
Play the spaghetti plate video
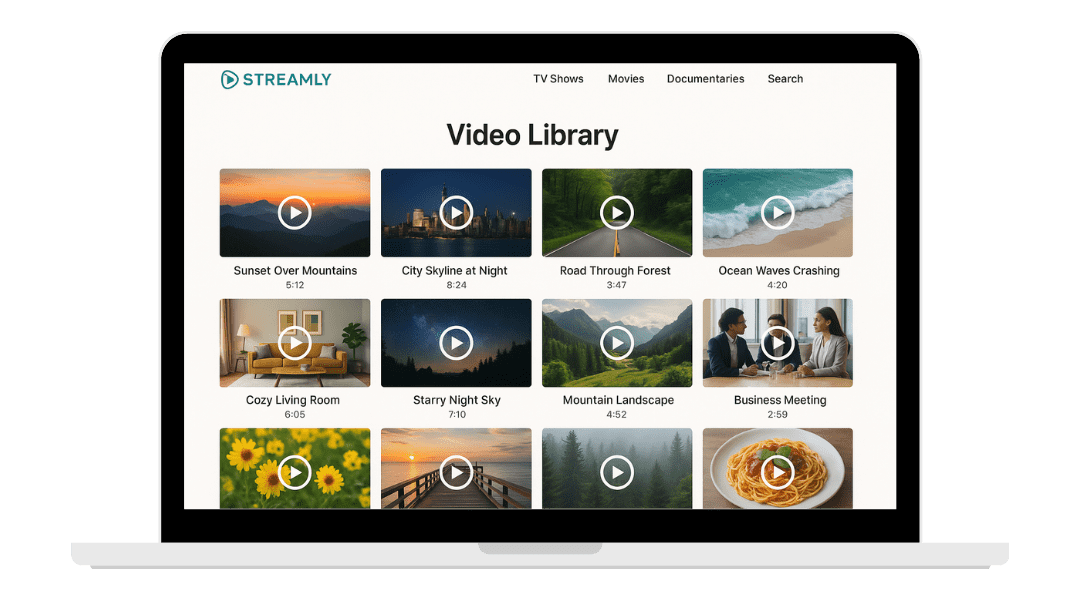tap(778, 472)
